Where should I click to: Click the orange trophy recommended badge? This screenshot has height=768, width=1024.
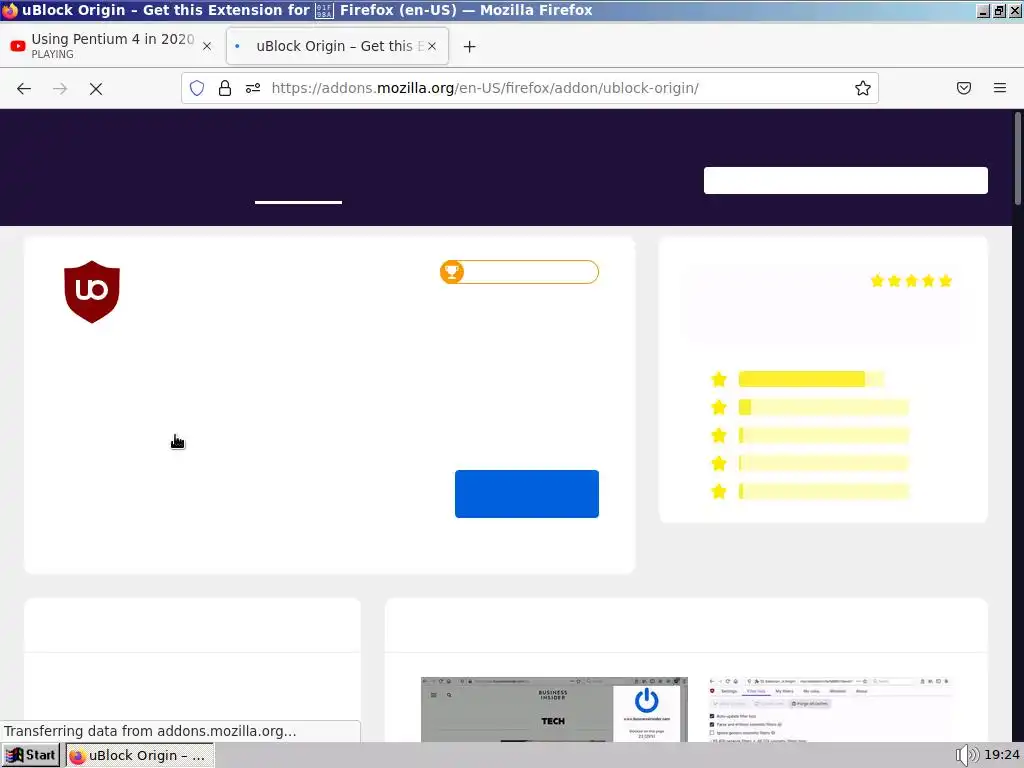coord(519,272)
